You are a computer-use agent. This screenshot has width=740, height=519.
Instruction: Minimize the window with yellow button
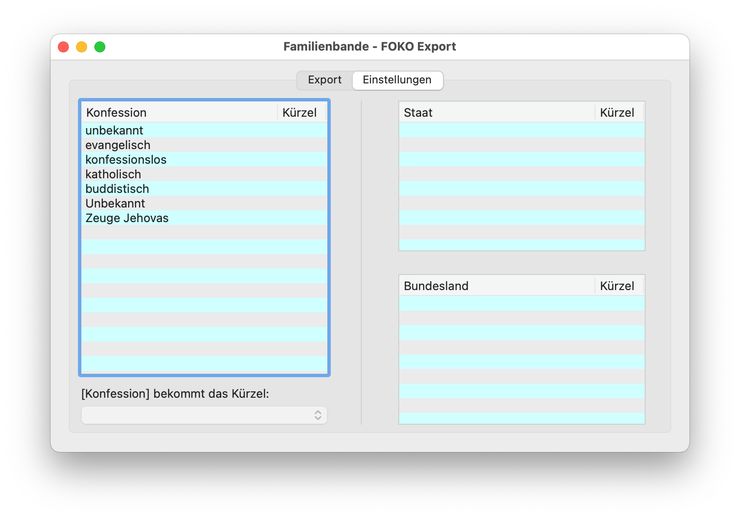tap(82, 47)
